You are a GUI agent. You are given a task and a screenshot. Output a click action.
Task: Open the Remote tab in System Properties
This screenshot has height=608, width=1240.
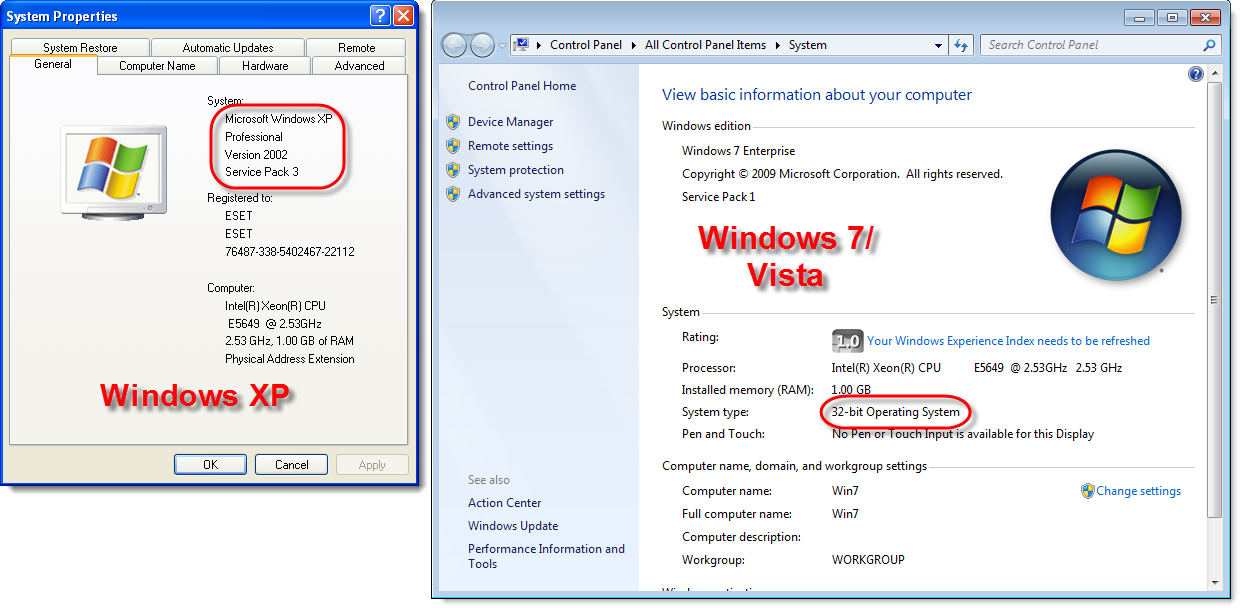(x=357, y=47)
